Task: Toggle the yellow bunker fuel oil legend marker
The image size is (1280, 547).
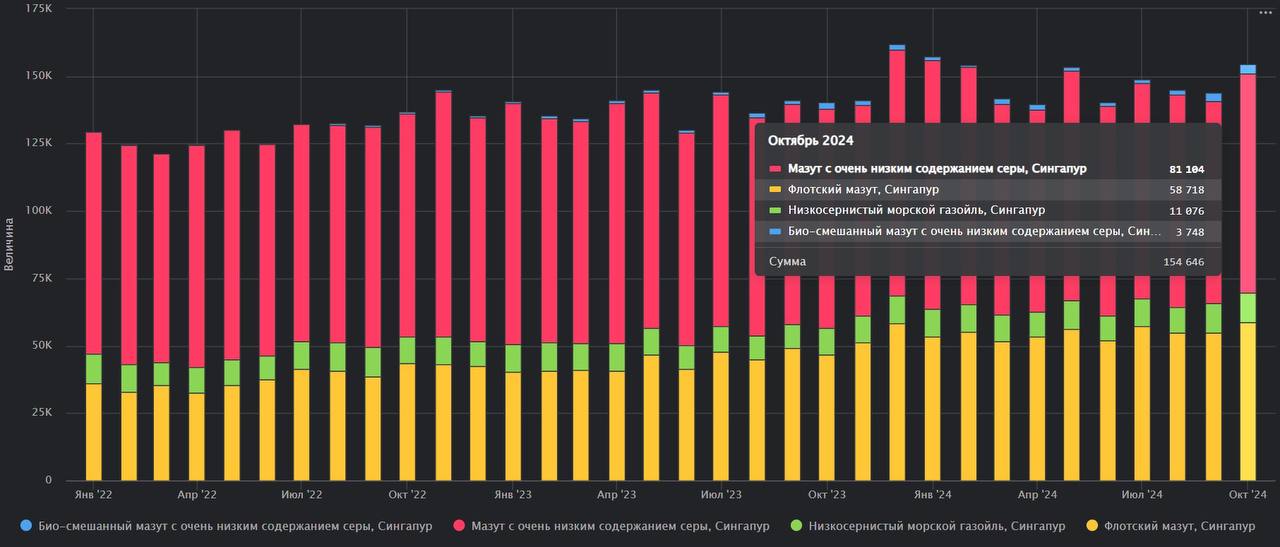Action: pyautogui.click(x=1091, y=525)
